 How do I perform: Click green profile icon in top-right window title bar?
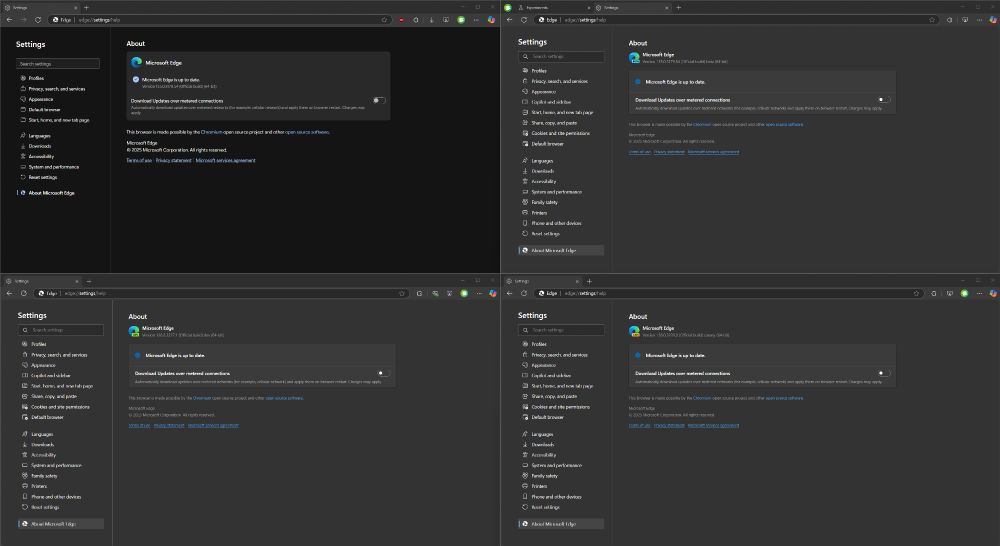point(508,8)
